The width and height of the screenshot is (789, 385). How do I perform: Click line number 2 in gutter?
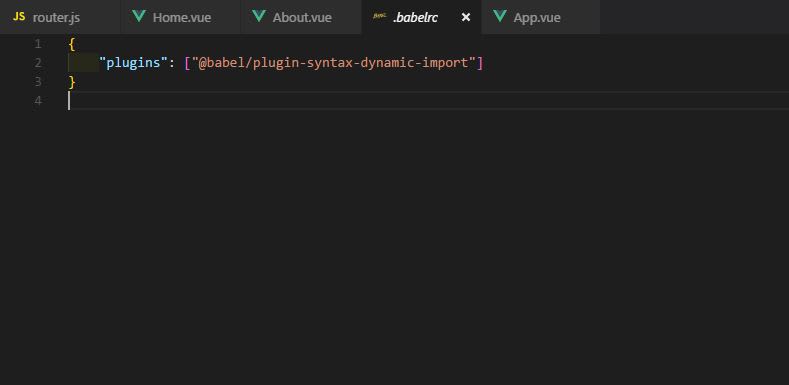click(38, 63)
